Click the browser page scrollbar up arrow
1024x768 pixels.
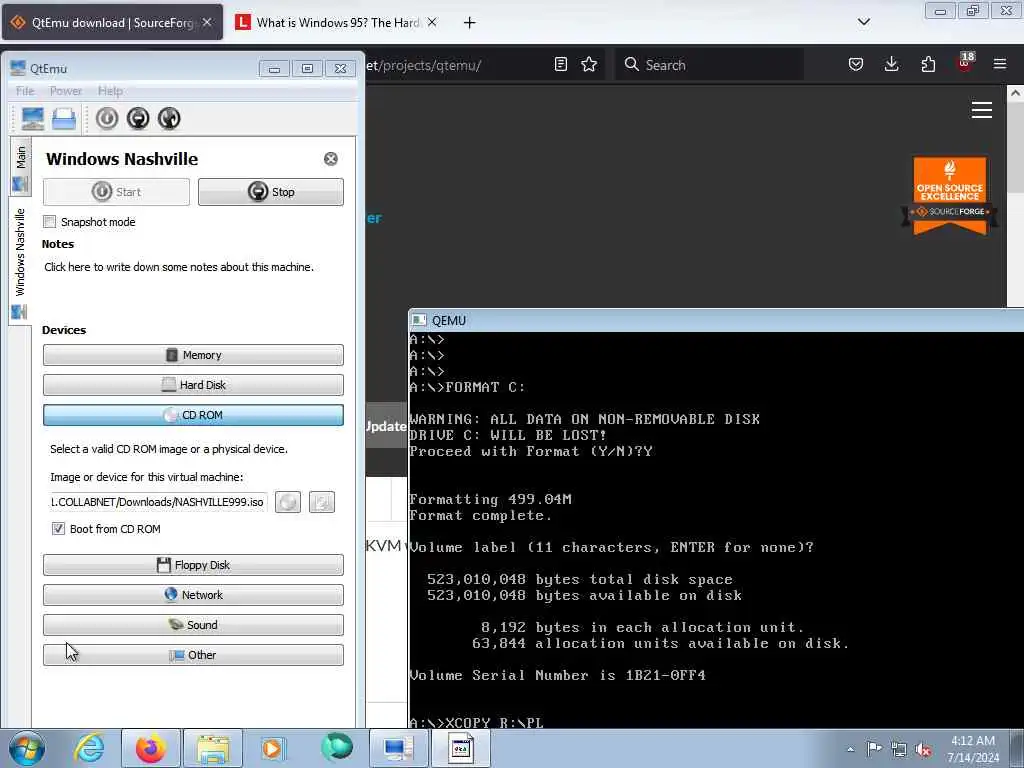1016,93
